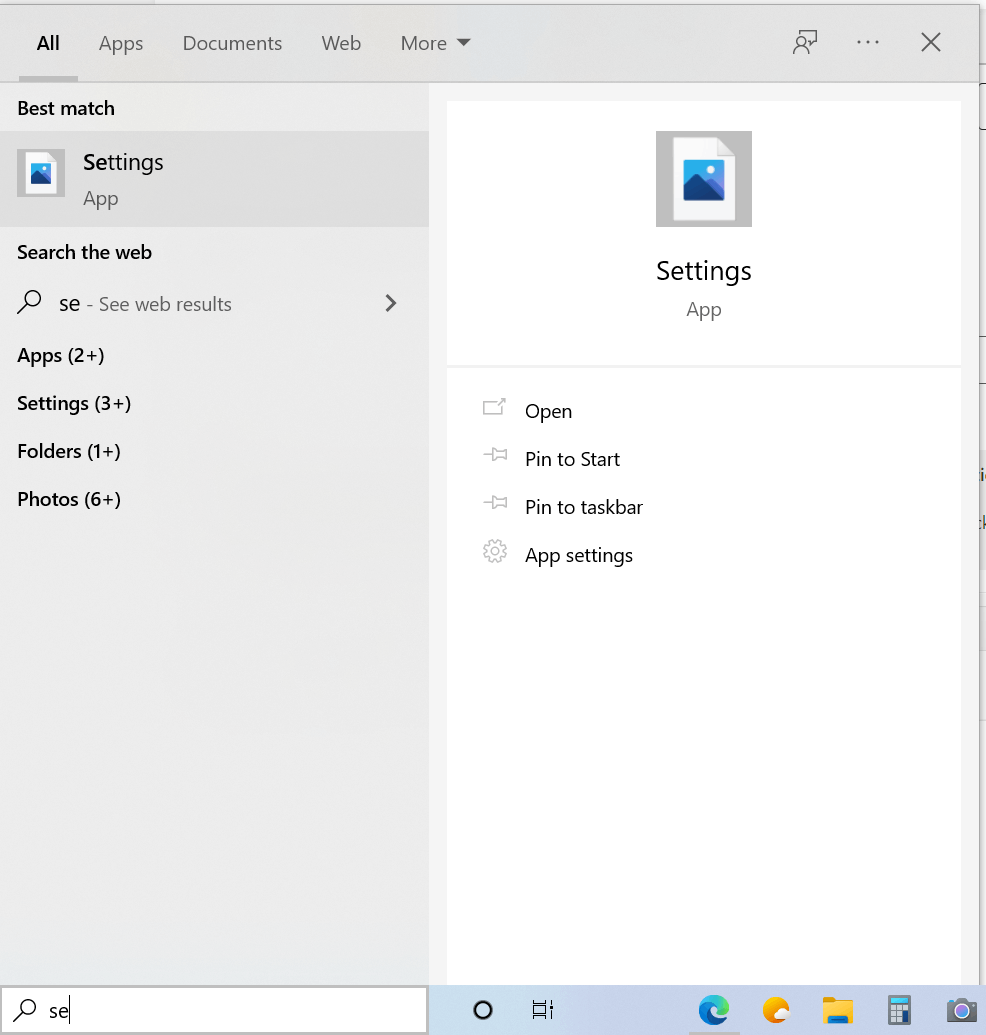
Task: Expand web results arrow for 'se'
Action: coord(391,303)
